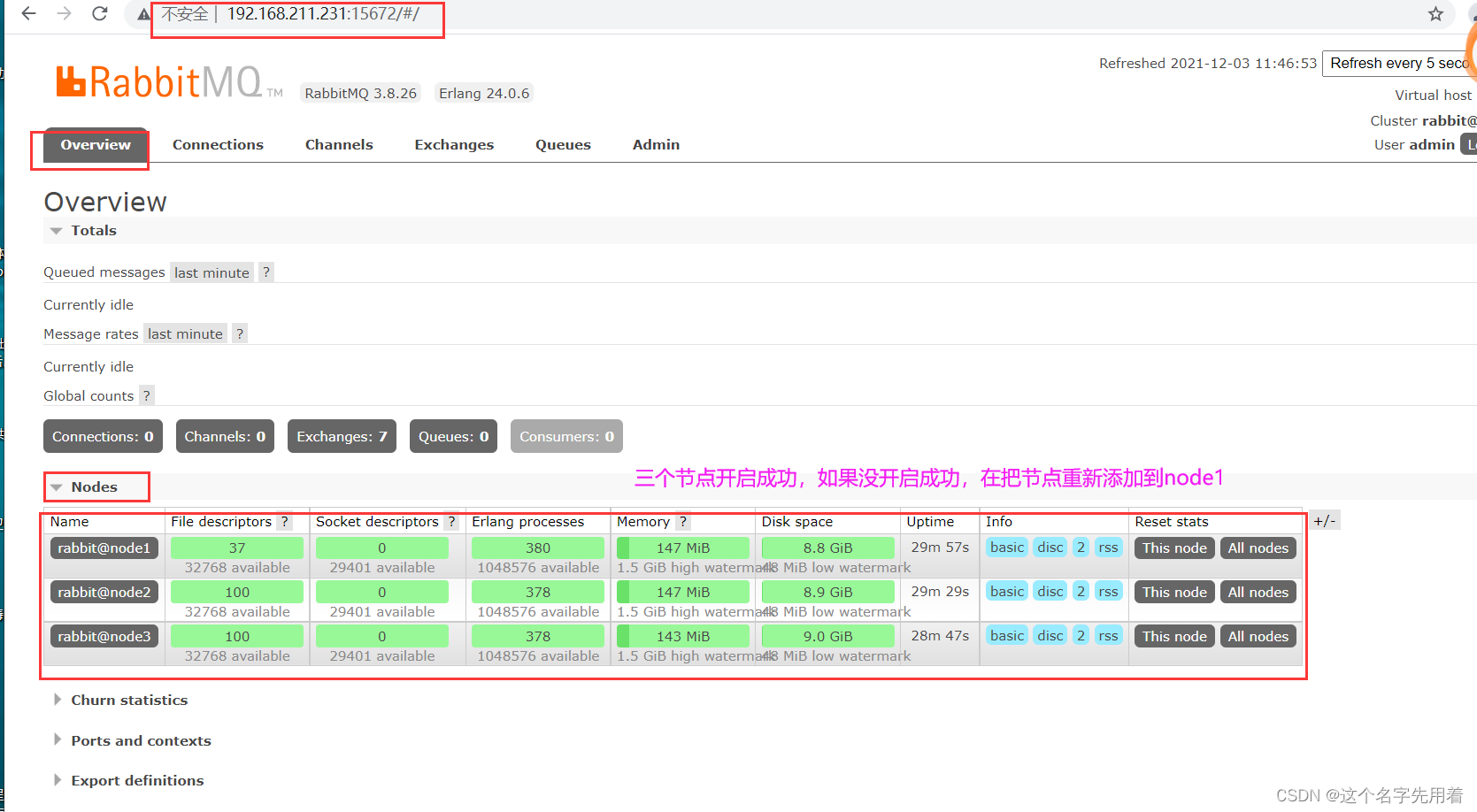Click basic tag in rabbit@node1 row

(1007, 548)
